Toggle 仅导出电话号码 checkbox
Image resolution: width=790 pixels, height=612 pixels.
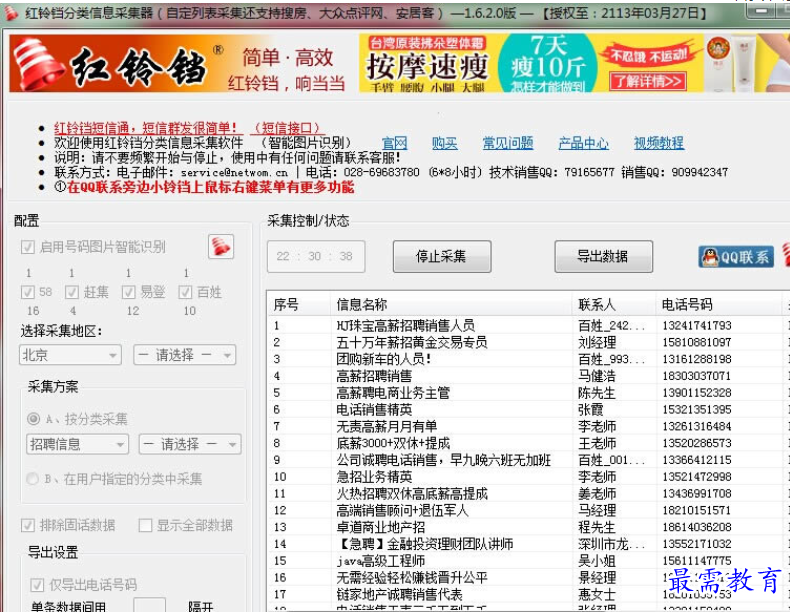[37, 585]
